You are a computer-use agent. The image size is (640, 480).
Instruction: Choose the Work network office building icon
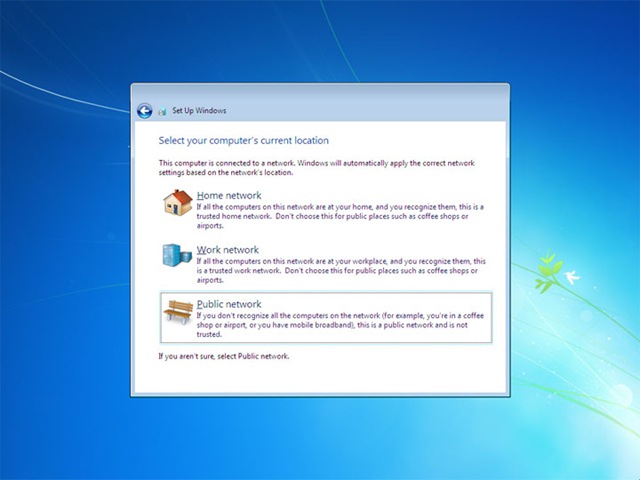177,255
